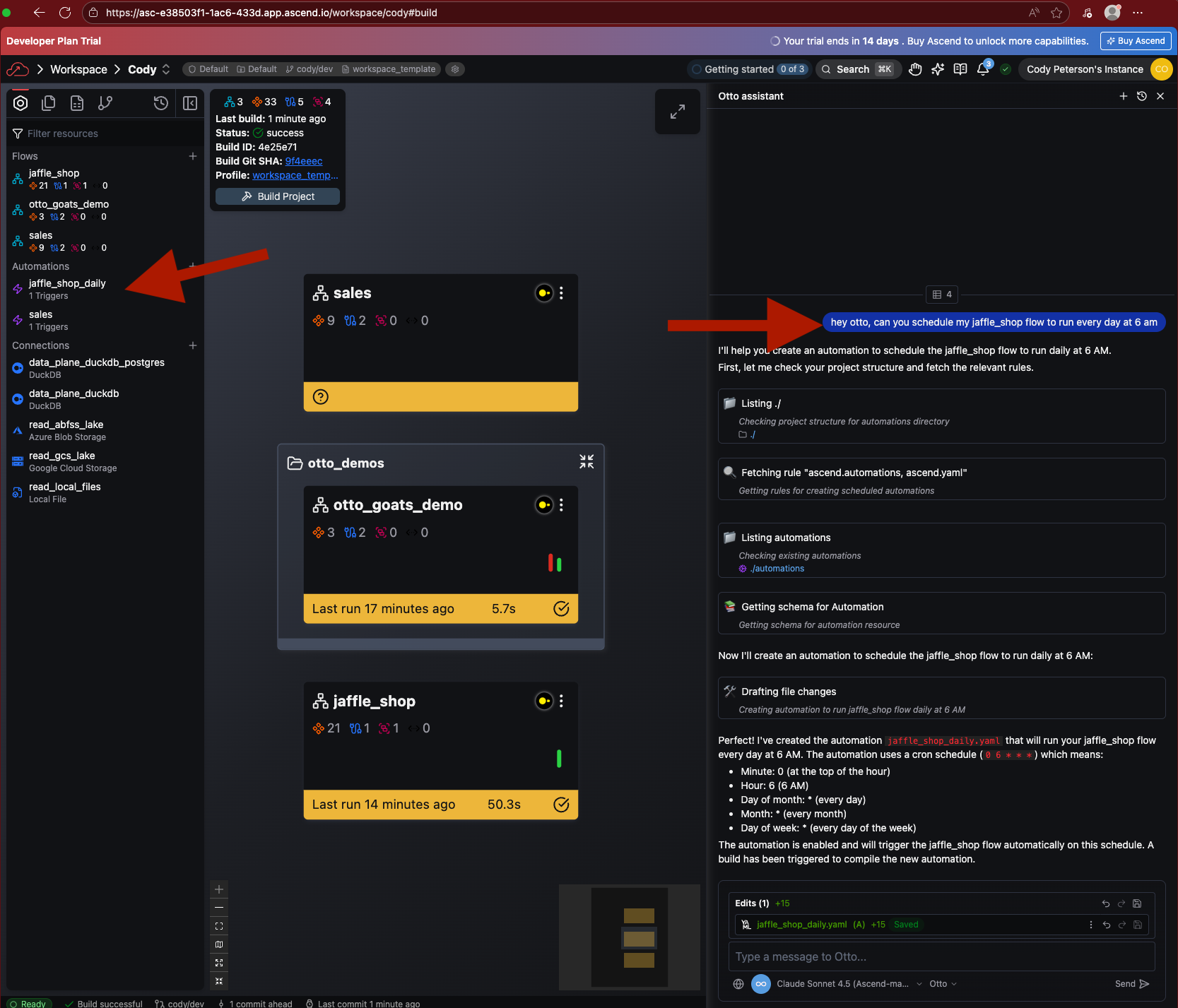Click the hand wave icon in header
This screenshot has width=1178, height=1008.
click(915, 69)
